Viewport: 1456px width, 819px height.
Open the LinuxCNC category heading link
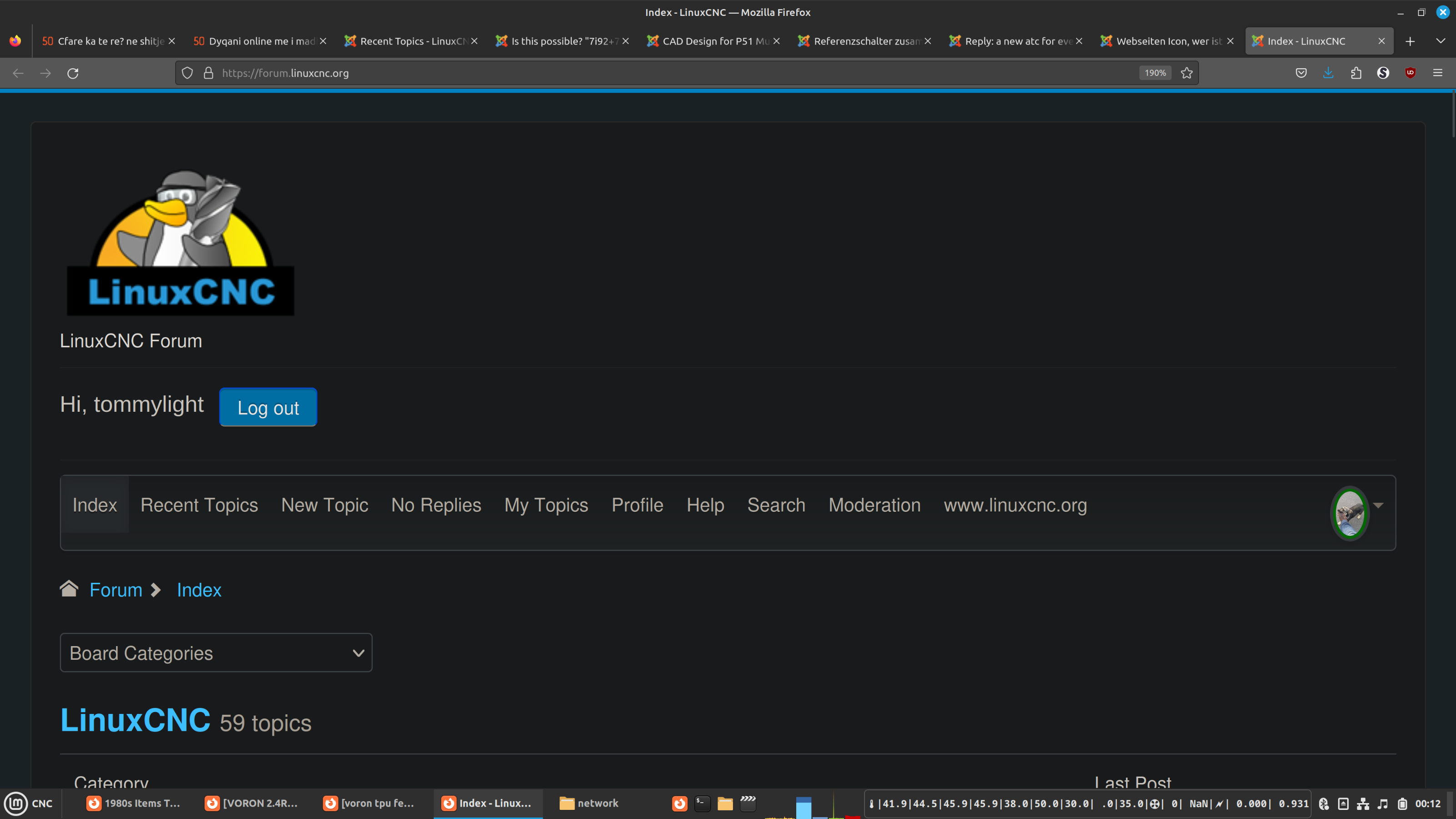pos(135,720)
